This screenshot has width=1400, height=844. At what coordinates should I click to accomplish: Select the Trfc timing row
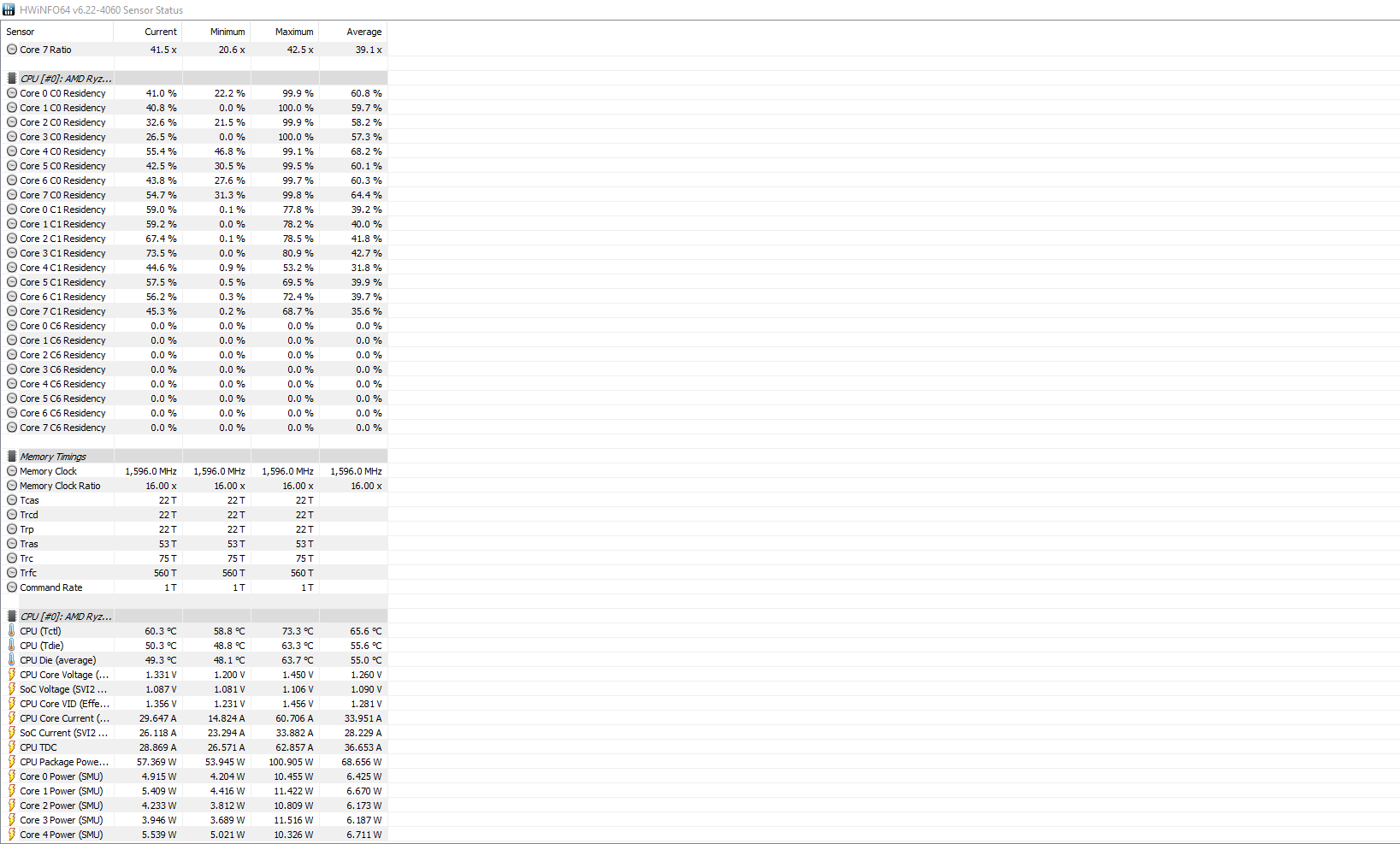click(28, 573)
